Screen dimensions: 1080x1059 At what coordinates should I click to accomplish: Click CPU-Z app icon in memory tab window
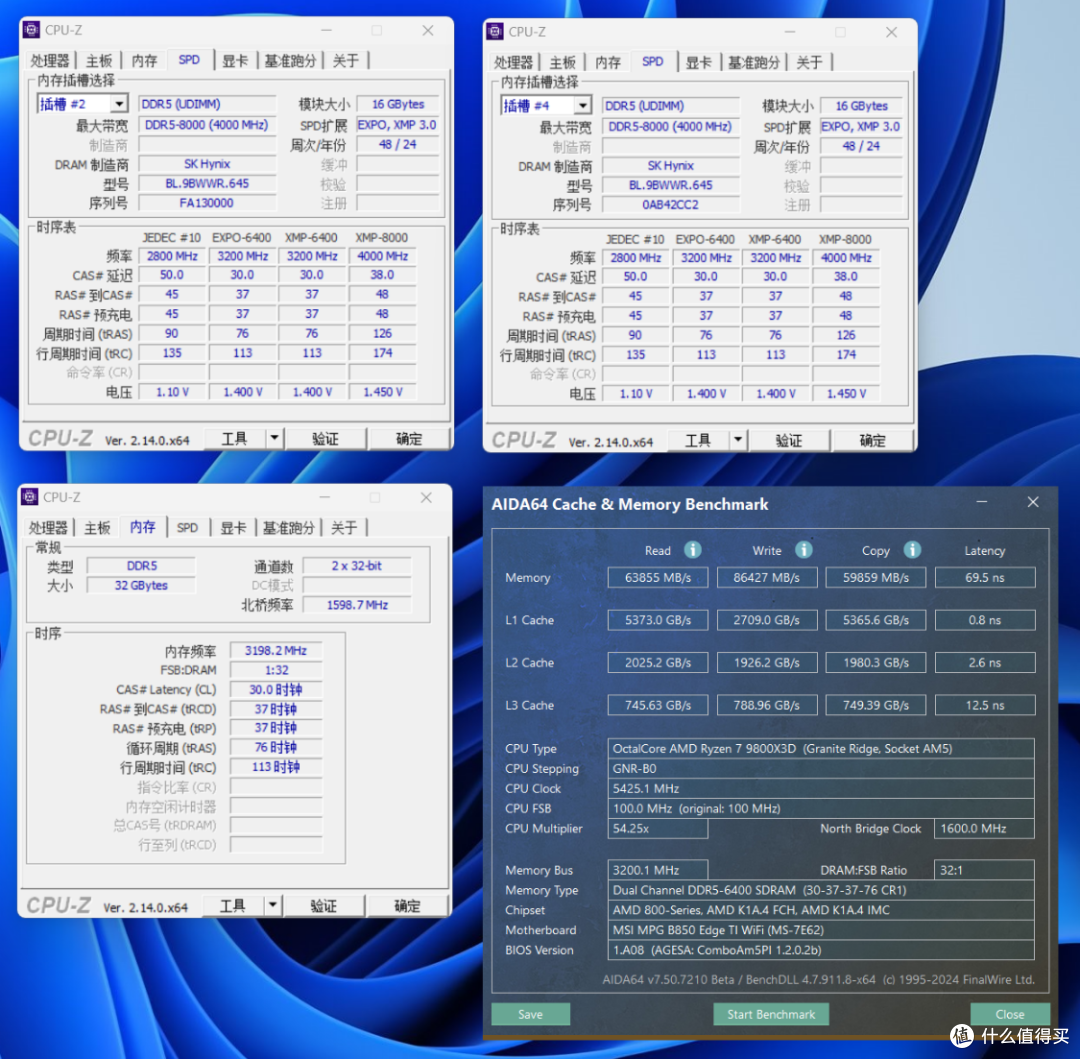pos(30,496)
